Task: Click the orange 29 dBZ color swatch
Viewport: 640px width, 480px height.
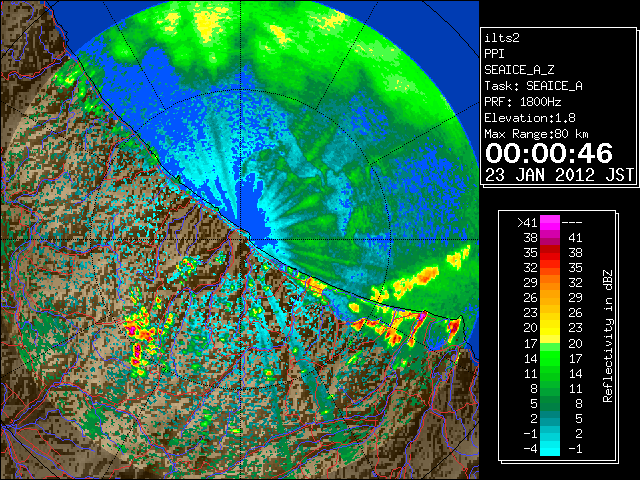Action: click(550, 283)
